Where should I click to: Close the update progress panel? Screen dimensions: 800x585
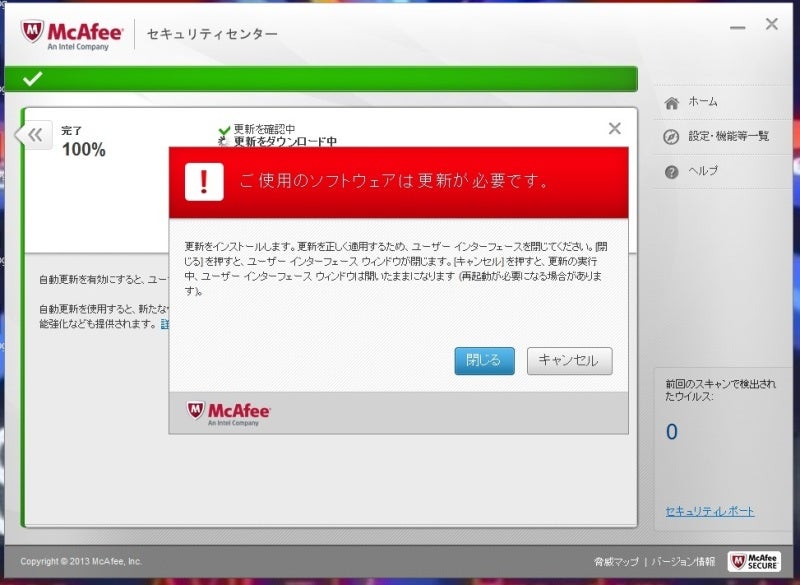click(615, 128)
